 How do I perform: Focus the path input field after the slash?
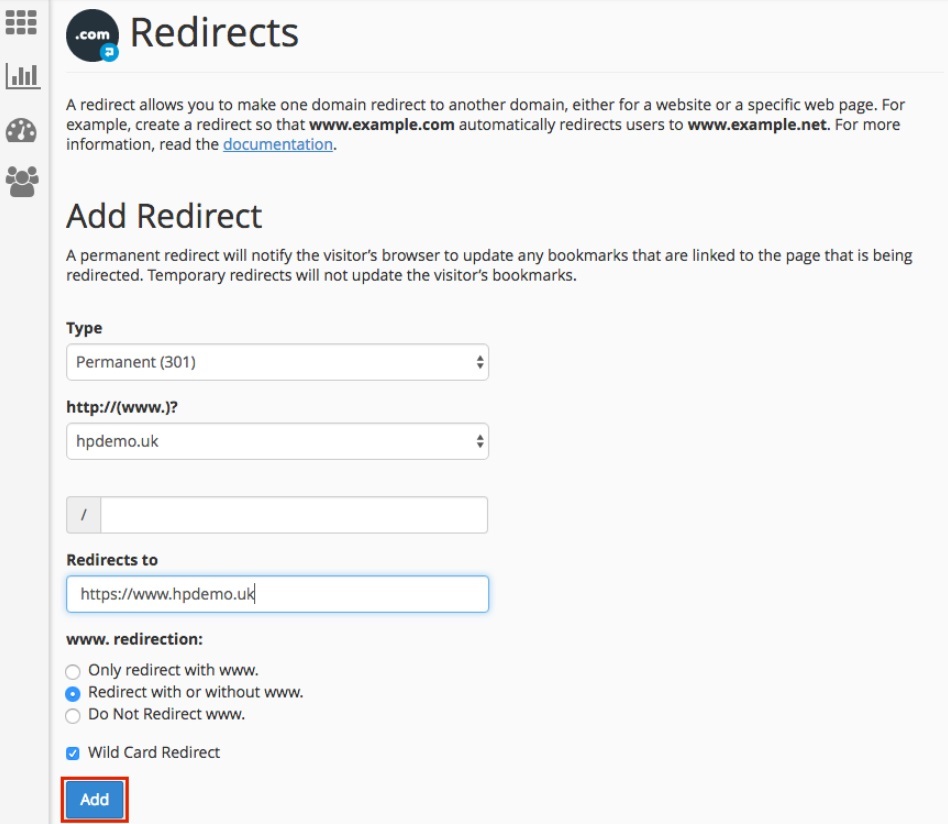tap(295, 514)
